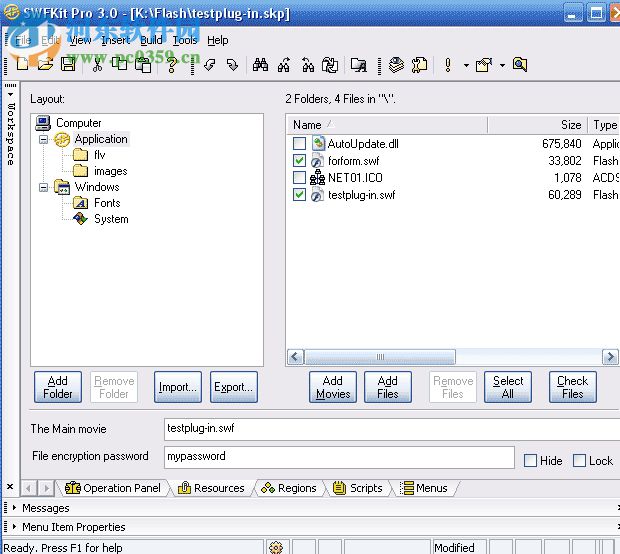Screen dimensions: 620x554
Task: Click the exclamation mark toolbar icon
Action: (x=447, y=65)
